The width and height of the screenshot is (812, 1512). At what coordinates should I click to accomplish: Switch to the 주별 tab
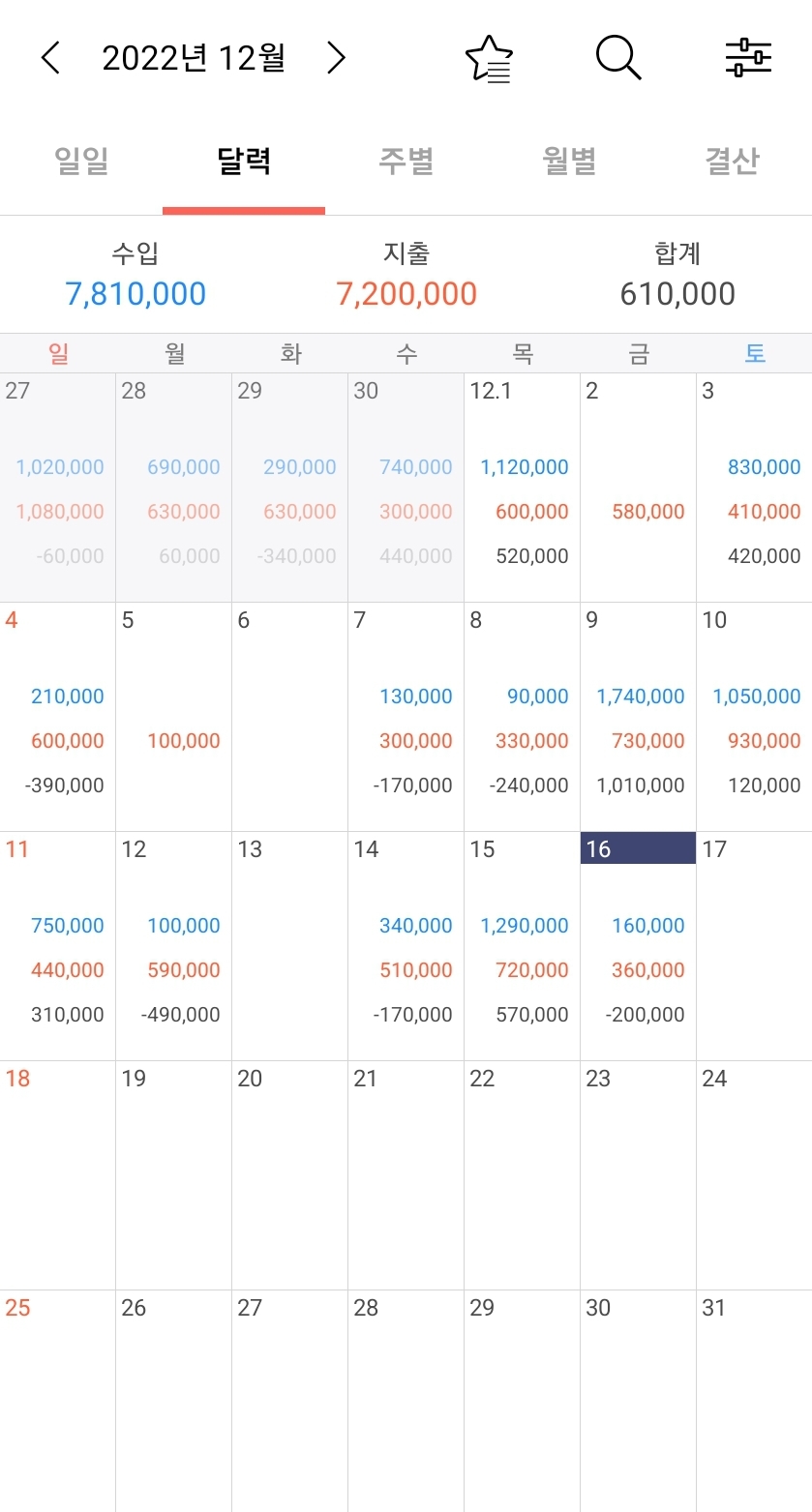406,161
